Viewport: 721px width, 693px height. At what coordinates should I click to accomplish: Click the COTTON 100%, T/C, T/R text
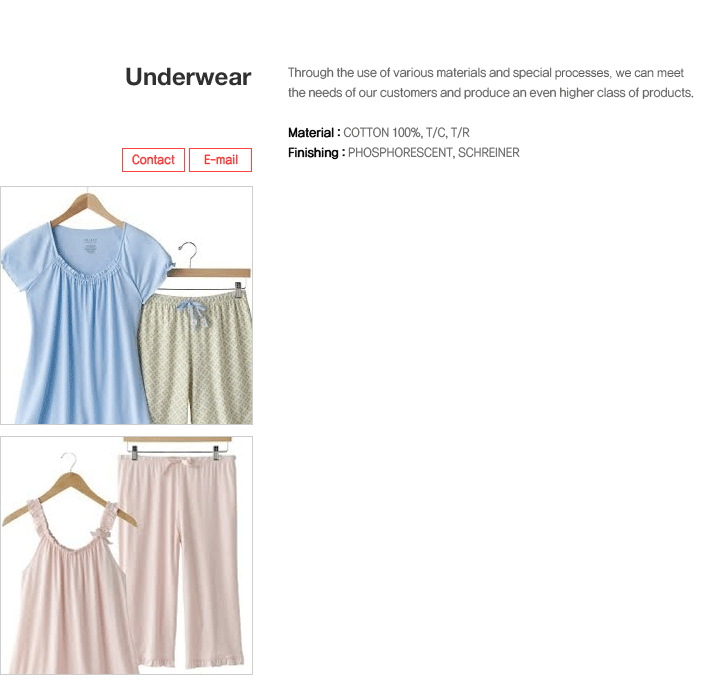click(x=406, y=133)
